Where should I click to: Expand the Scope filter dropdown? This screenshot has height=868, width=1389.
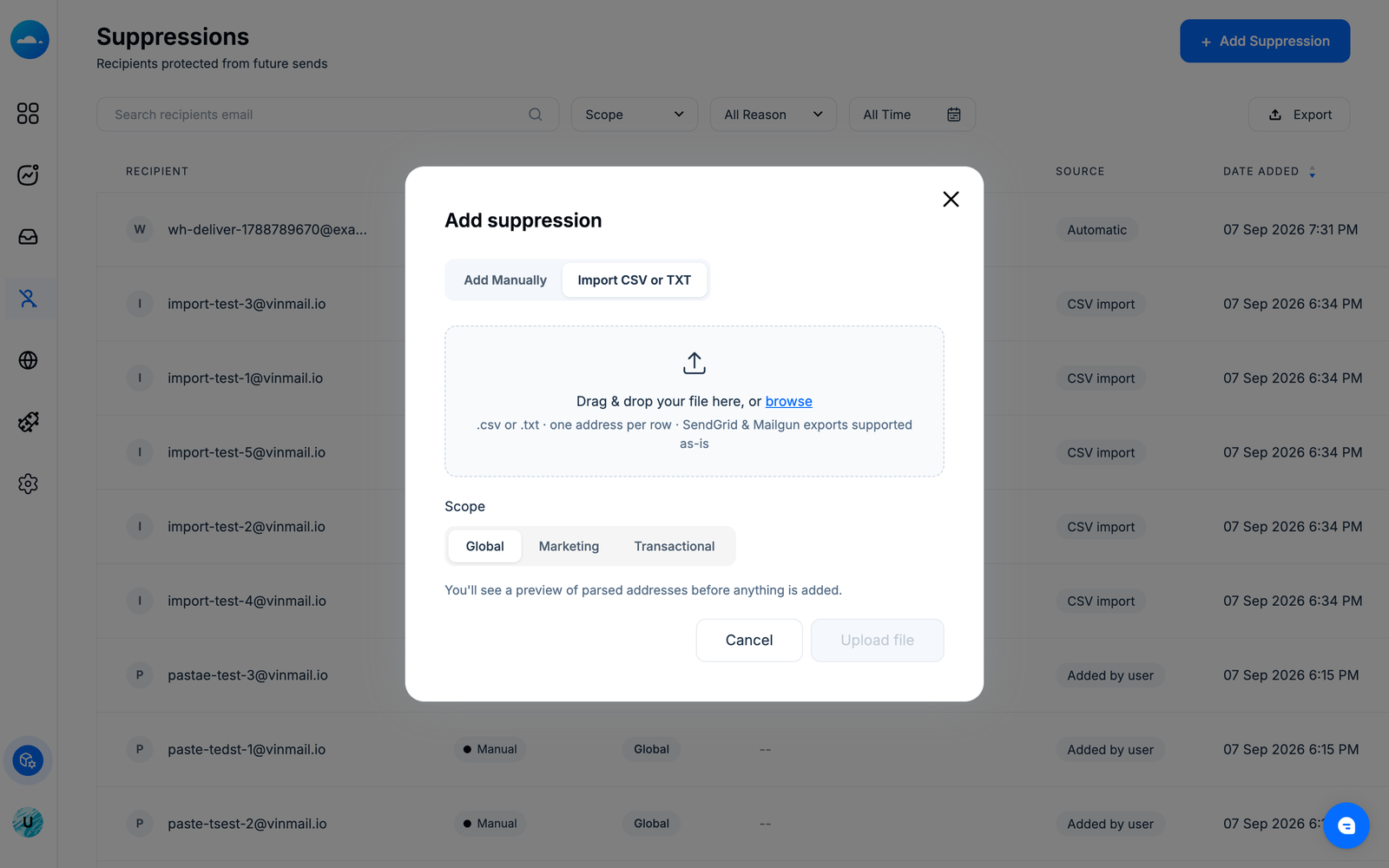click(x=635, y=115)
